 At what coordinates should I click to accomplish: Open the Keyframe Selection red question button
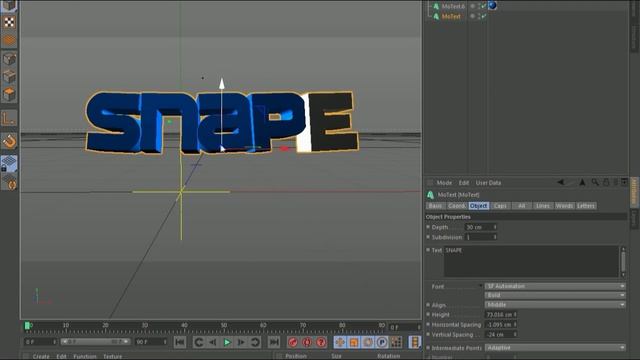pos(321,342)
